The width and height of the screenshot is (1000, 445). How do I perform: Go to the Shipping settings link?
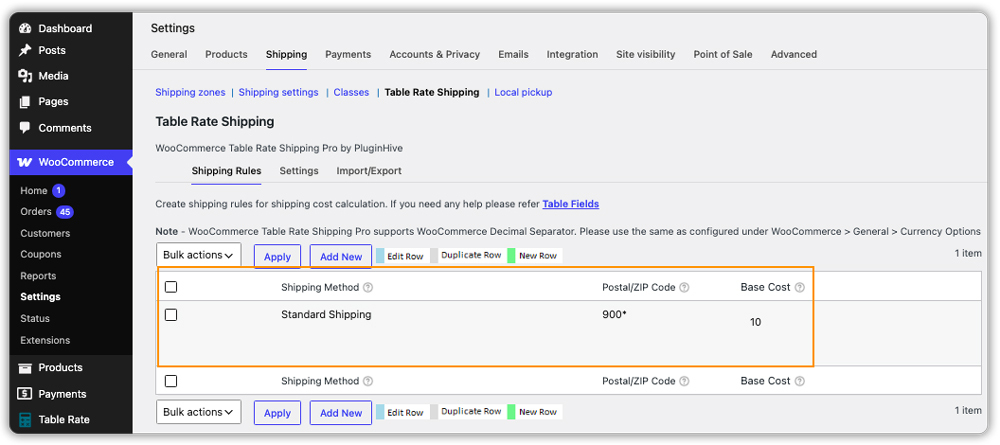click(x=279, y=92)
